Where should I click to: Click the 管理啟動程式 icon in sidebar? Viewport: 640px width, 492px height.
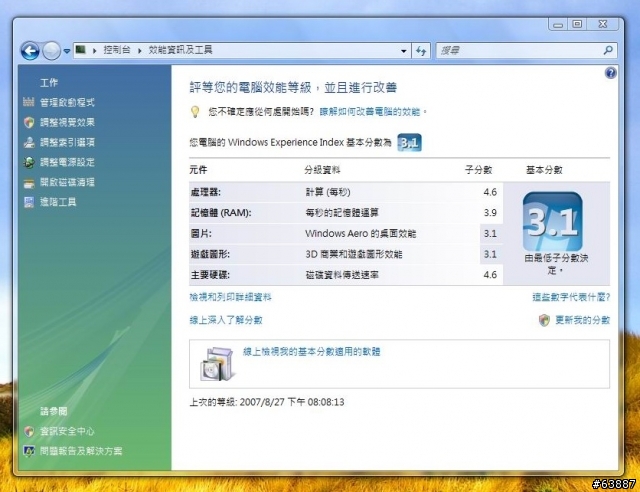pos(29,102)
